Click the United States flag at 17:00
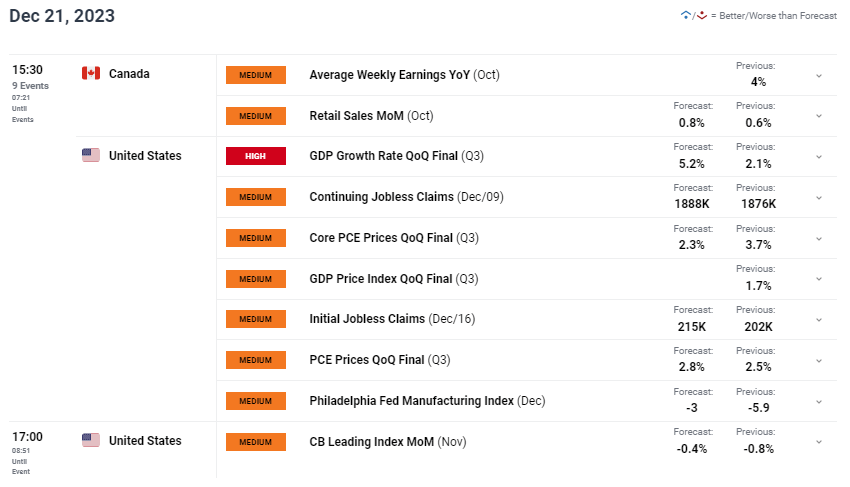 (x=91, y=440)
